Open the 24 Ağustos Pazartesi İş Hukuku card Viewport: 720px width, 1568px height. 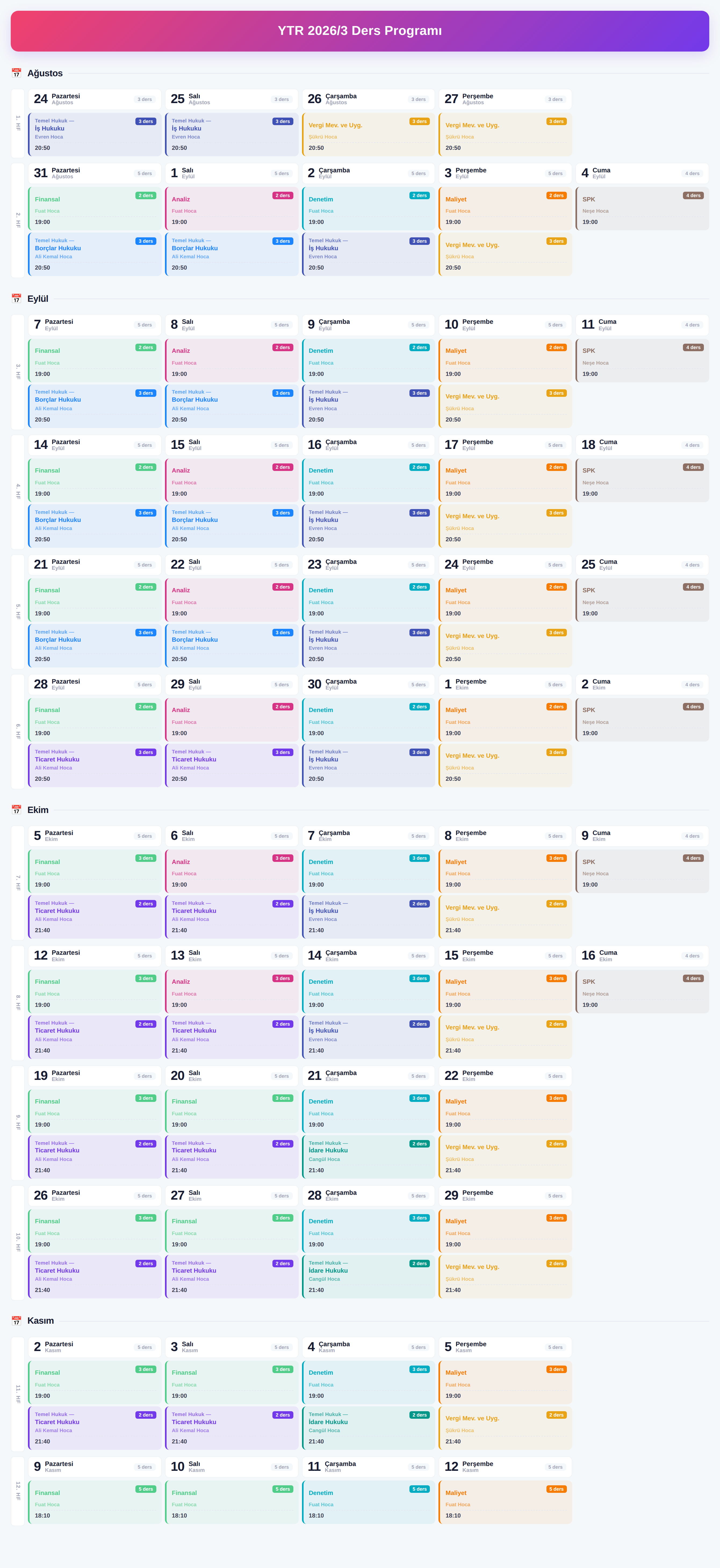[x=95, y=135]
